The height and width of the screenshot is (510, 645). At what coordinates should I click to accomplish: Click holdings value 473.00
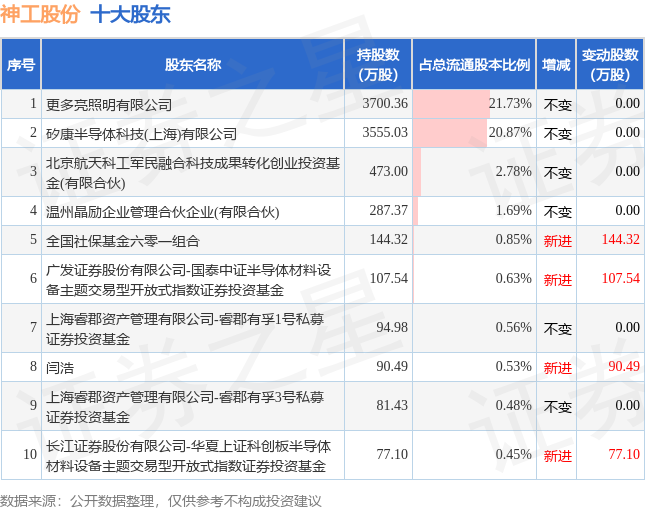click(389, 171)
